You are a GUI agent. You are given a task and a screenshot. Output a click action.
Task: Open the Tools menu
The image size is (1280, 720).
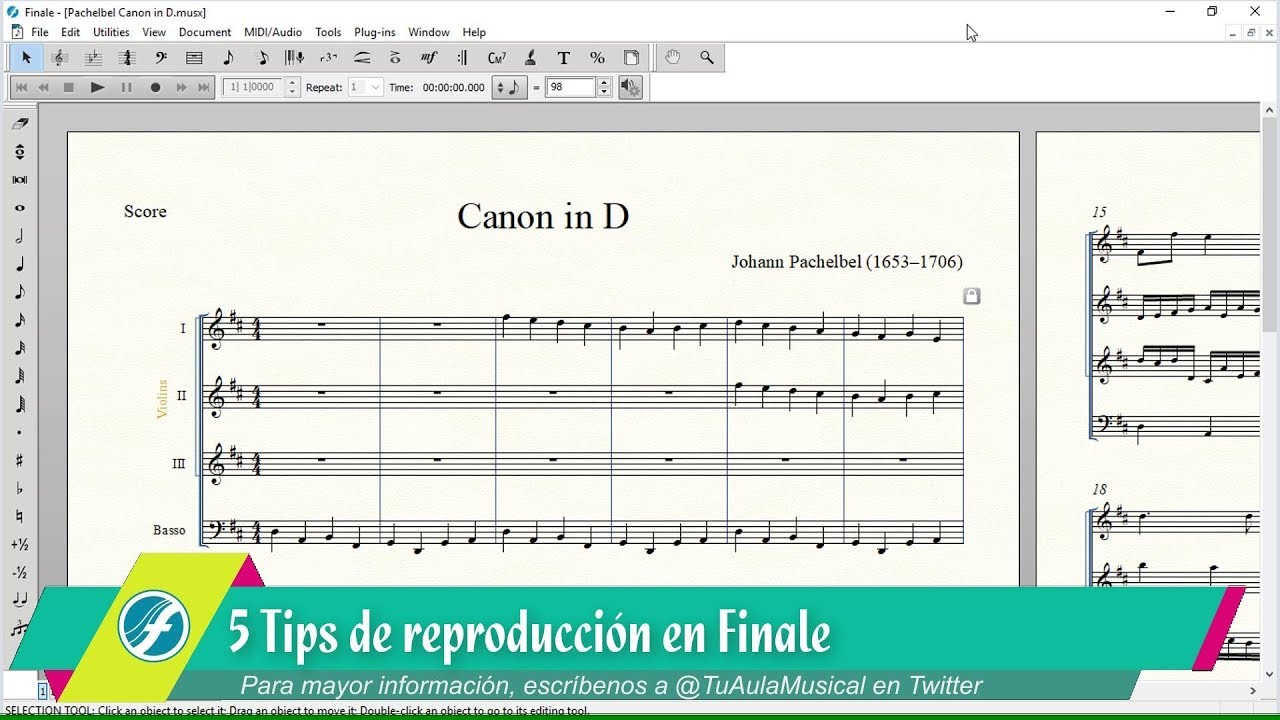pyautogui.click(x=328, y=32)
